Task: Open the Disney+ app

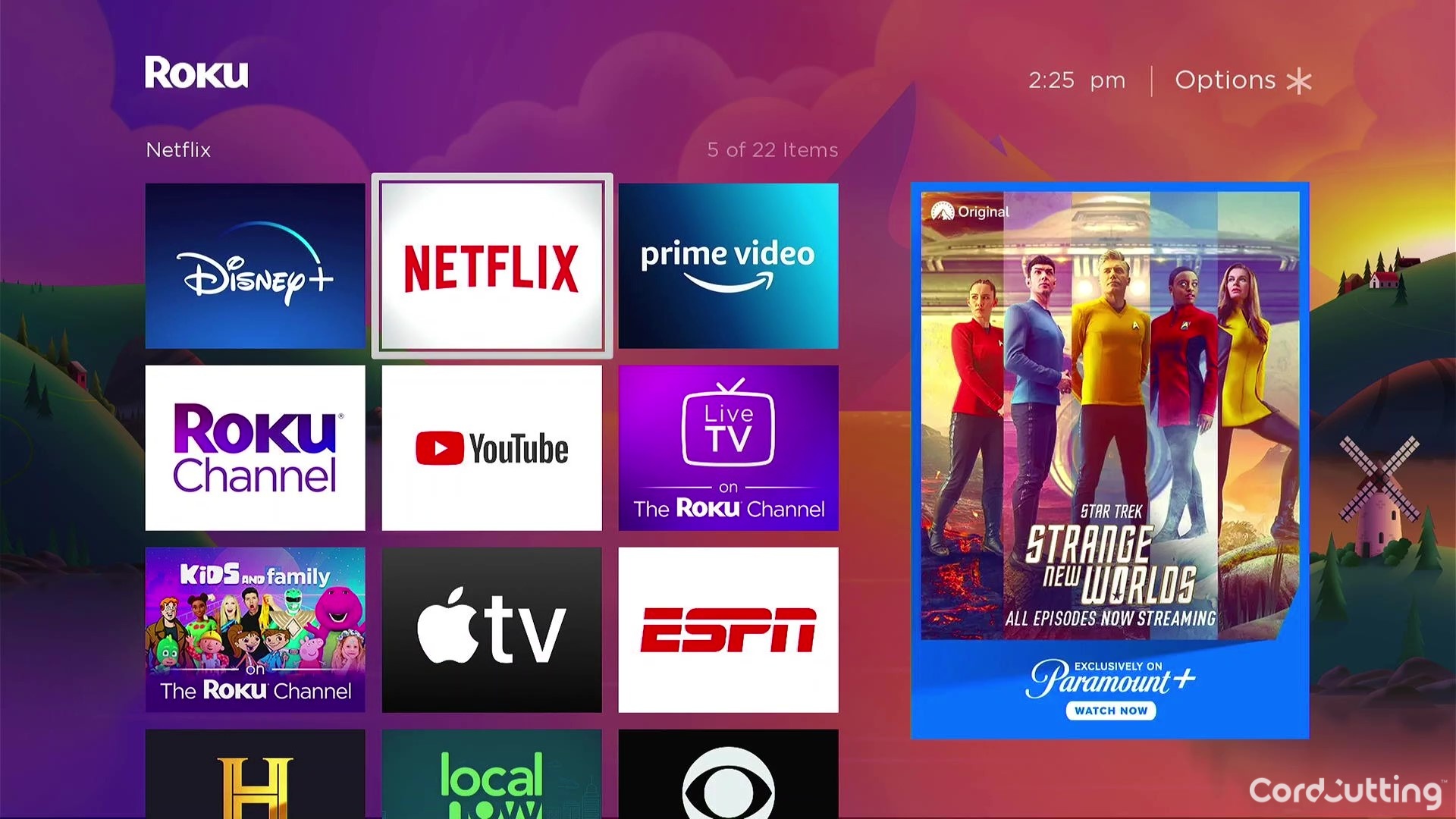Action: tap(254, 264)
